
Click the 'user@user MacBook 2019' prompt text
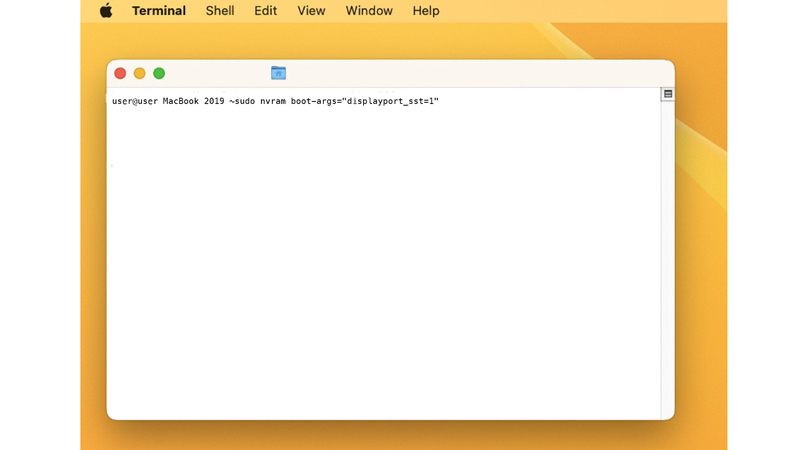click(x=168, y=101)
